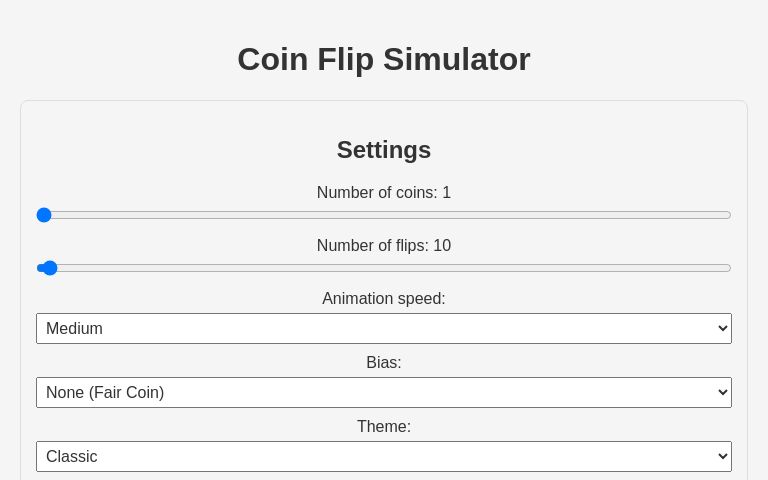
Task: Click the middle of the Number of flips track
Action: tap(384, 268)
